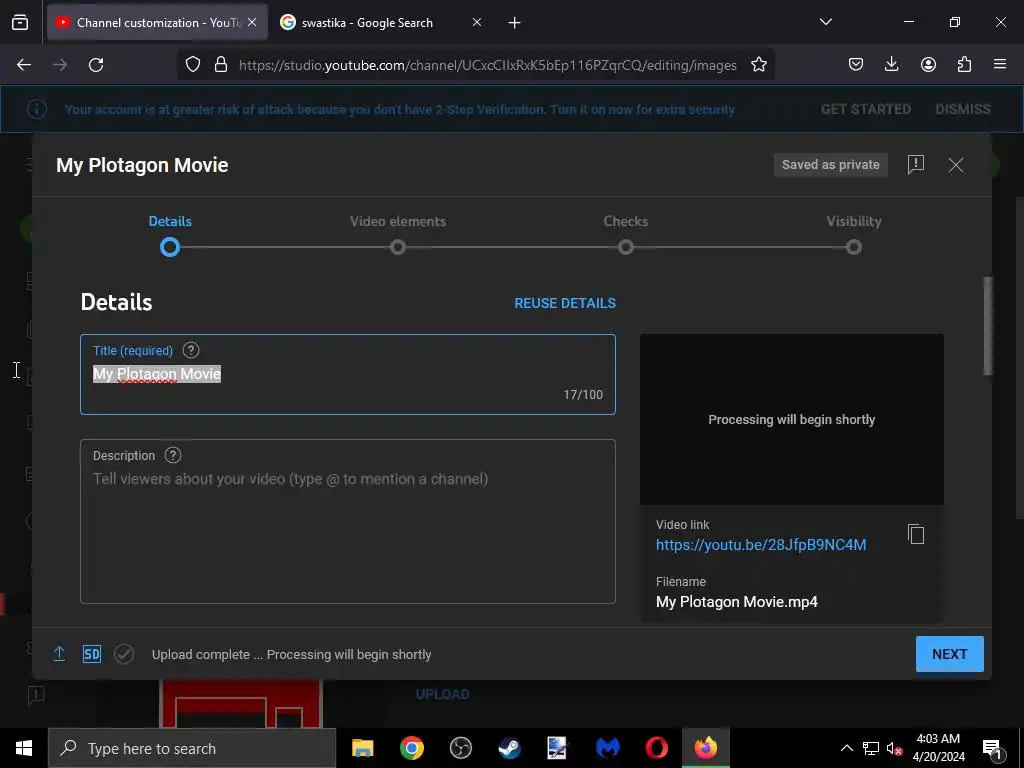Click GET STARTED for 2-Step Verification
The image size is (1024, 768).
tap(865, 109)
